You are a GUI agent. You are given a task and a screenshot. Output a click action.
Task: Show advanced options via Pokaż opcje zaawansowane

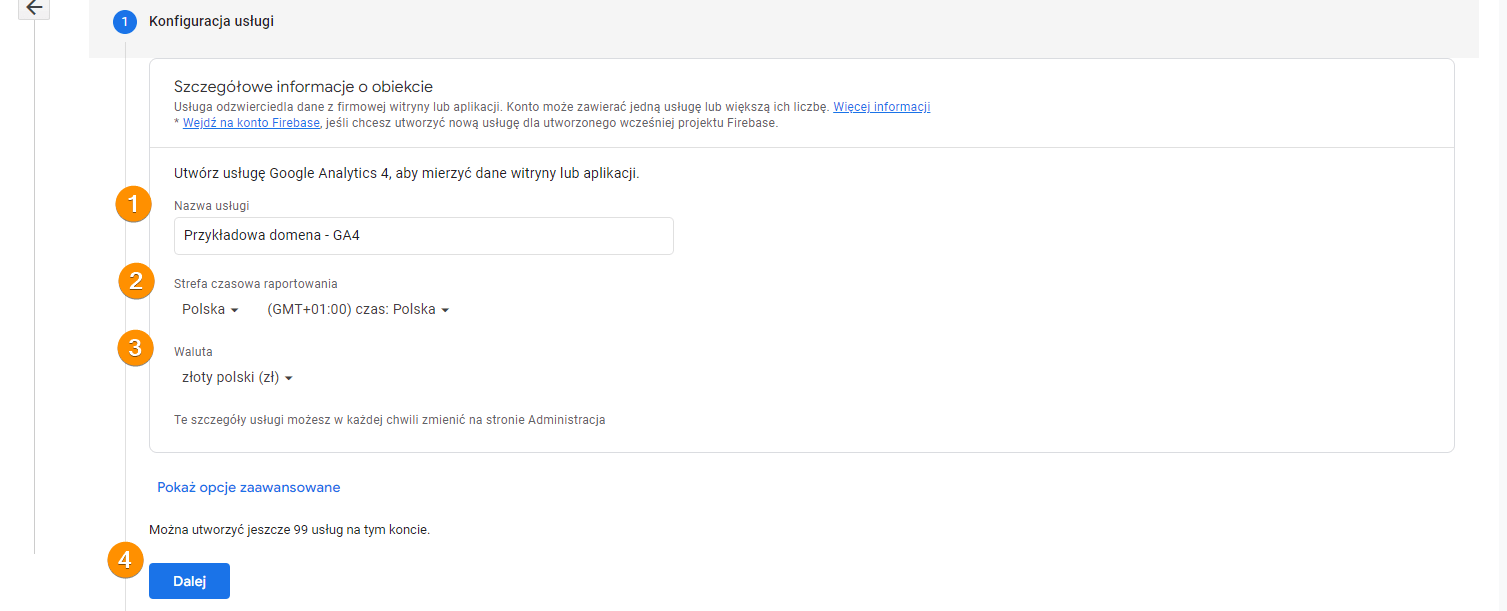(248, 488)
